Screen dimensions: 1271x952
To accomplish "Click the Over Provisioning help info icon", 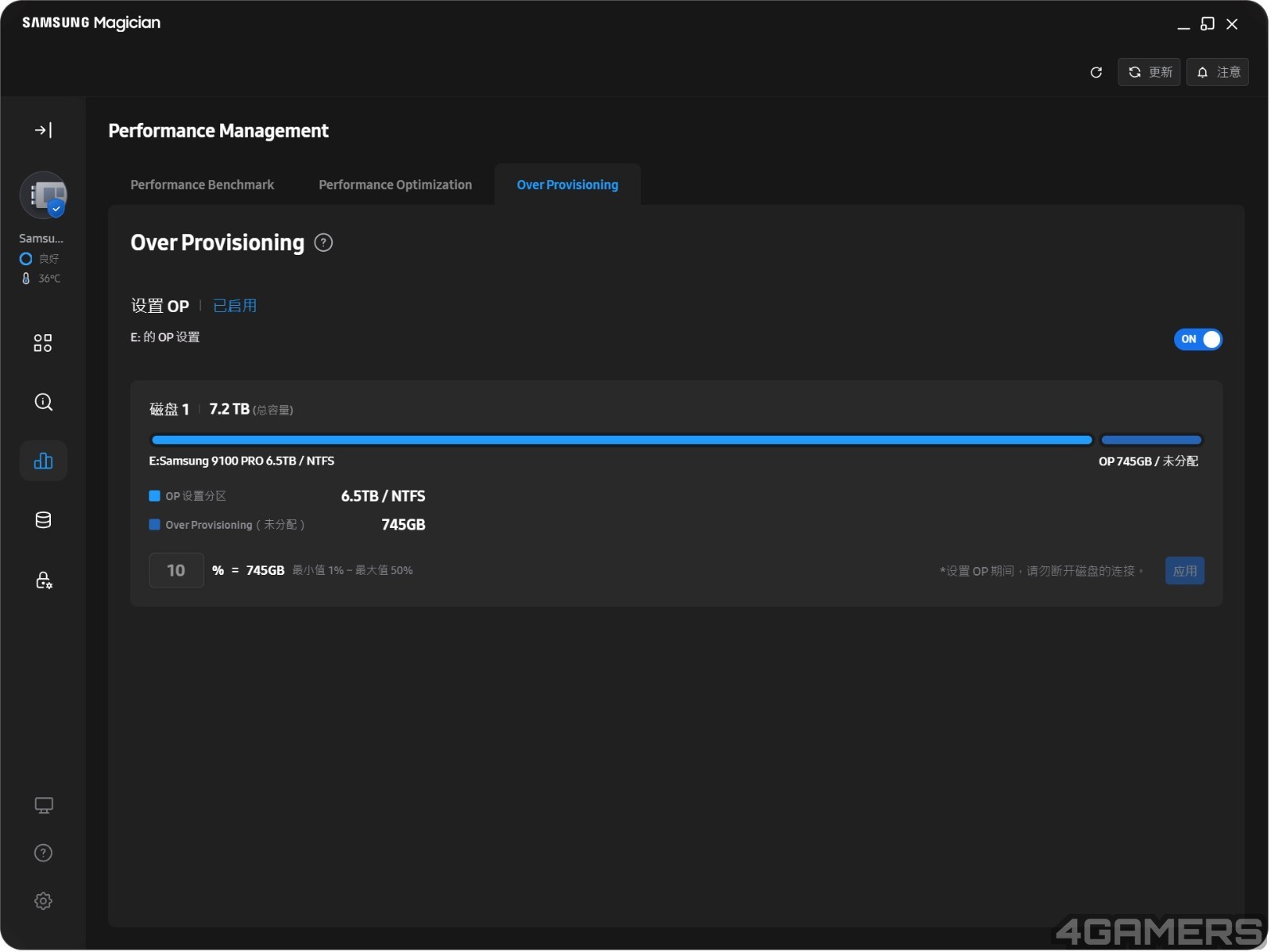I will 324,243.
